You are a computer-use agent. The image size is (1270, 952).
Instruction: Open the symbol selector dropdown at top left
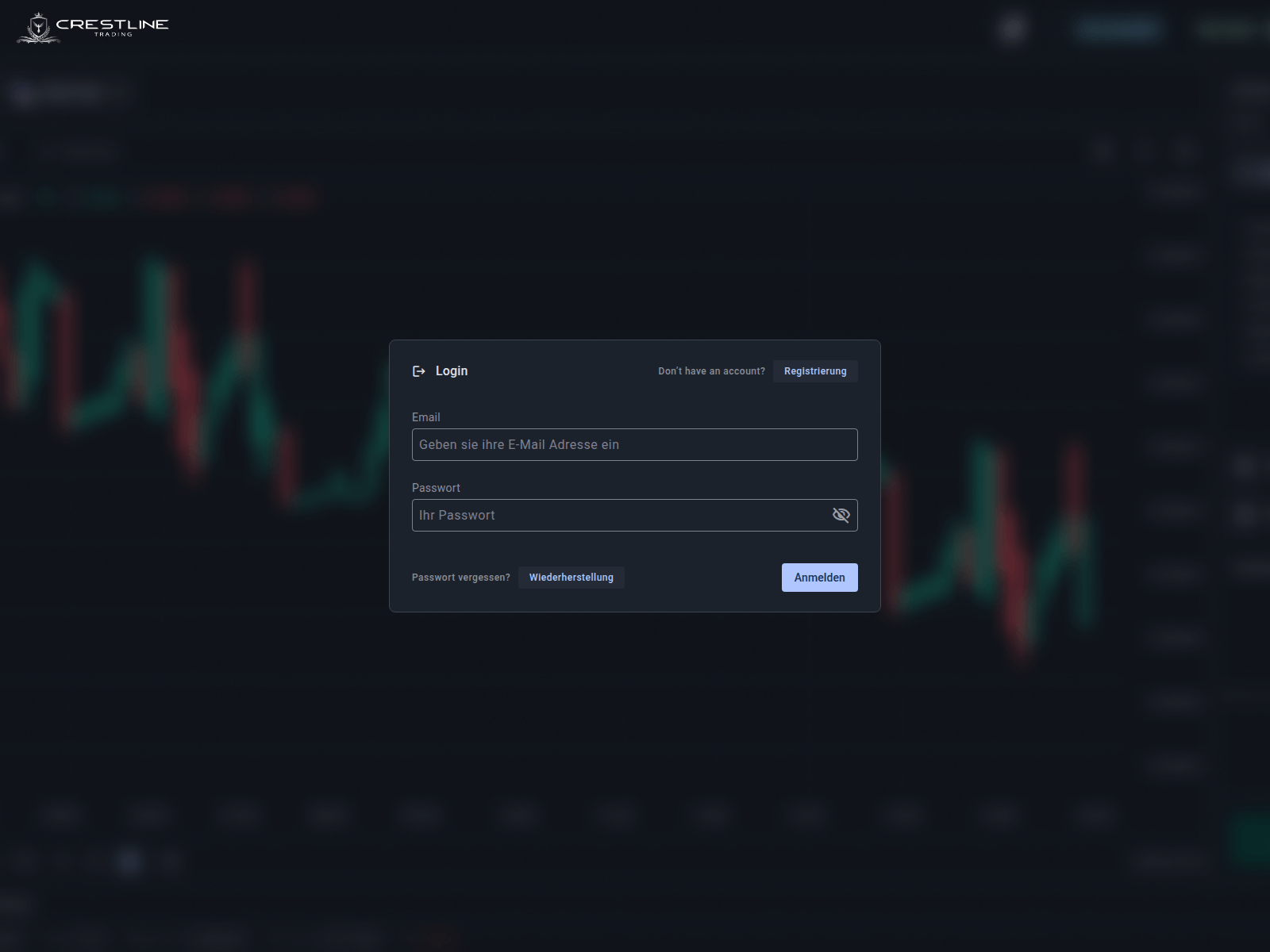(67, 93)
